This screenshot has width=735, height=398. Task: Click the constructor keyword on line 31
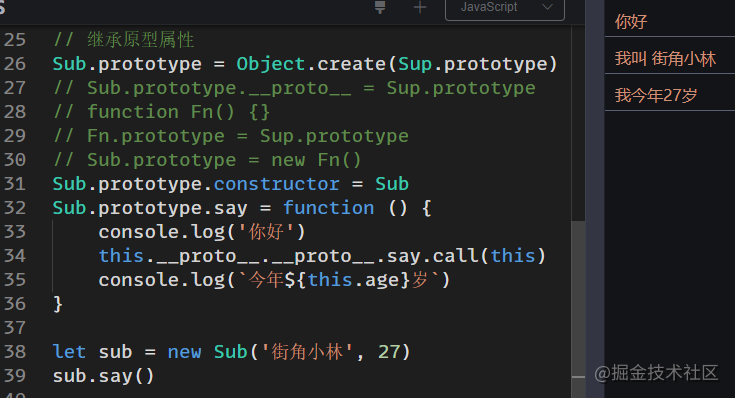tap(277, 184)
